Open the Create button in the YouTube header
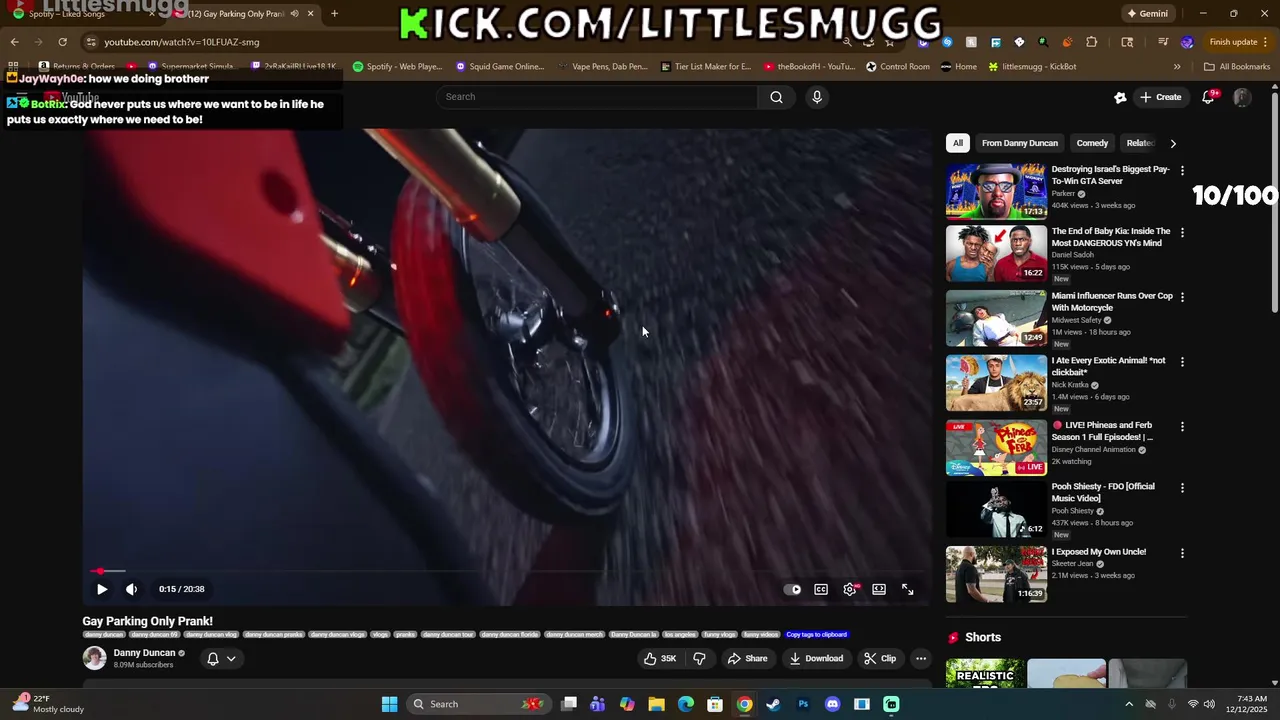Viewport: 1280px width, 720px height. [x=1161, y=97]
